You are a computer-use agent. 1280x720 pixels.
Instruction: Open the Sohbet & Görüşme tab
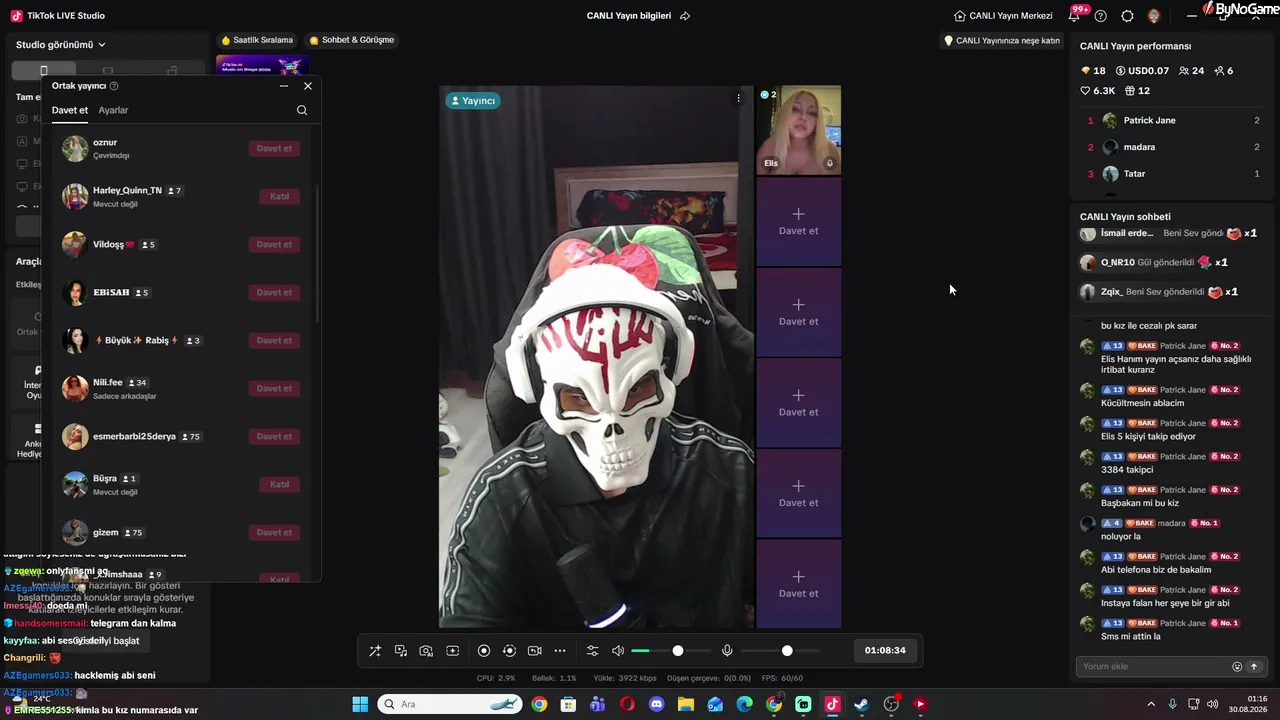pyautogui.click(x=352, y=40)
